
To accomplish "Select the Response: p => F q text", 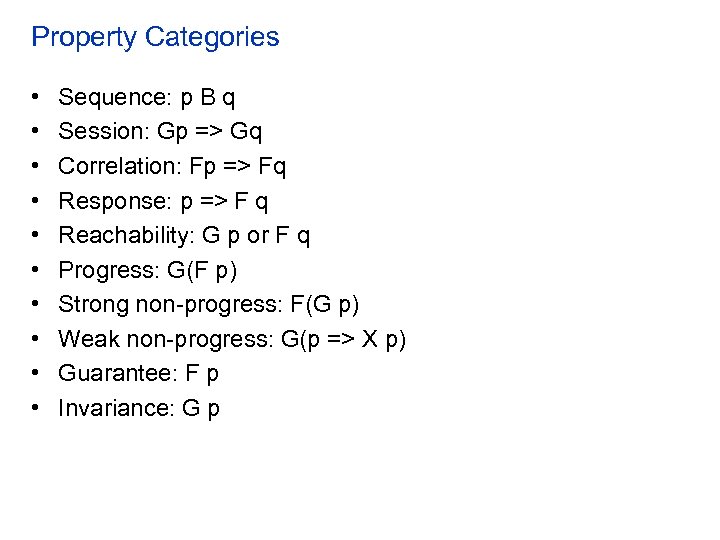I will (163, 201).
